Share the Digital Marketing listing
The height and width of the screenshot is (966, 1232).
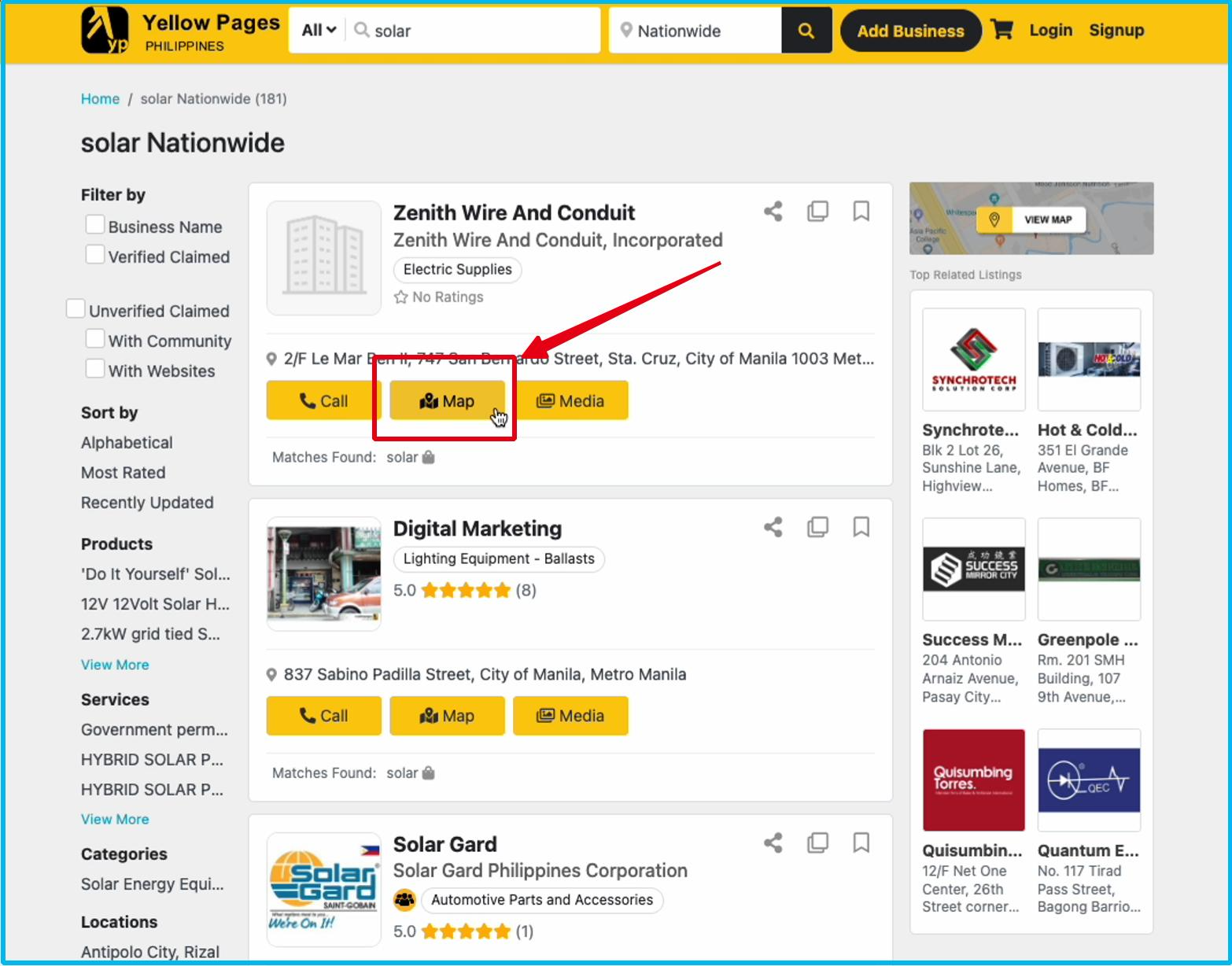click(x=773, y=526)
